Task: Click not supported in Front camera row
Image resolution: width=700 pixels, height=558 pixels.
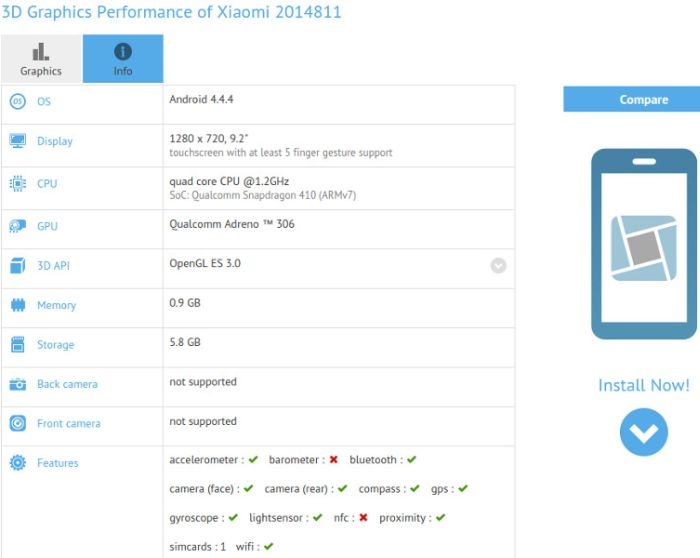Action: pyautogui.click(x=203, y=421)
